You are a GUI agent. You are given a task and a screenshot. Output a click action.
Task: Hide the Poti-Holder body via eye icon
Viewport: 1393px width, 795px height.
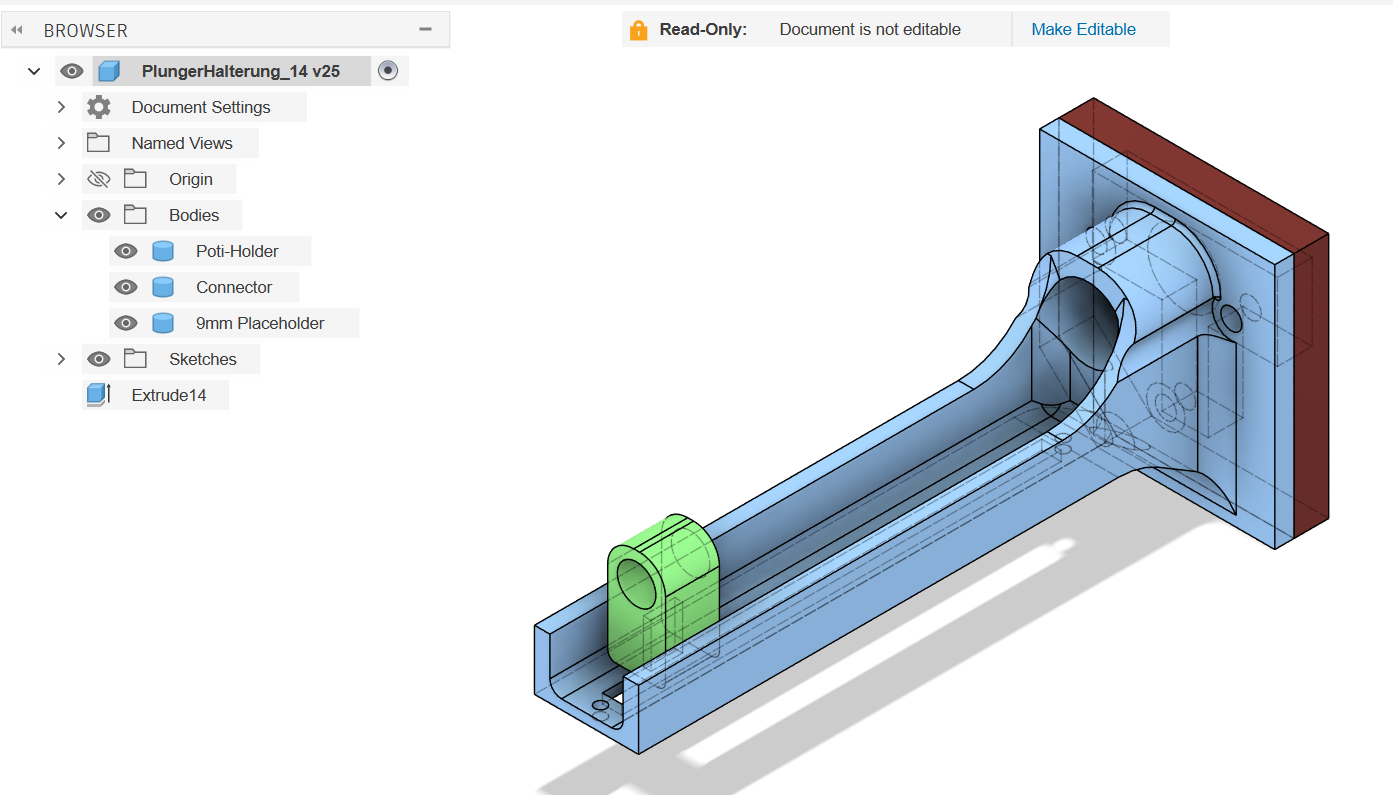tap(125, 251)
